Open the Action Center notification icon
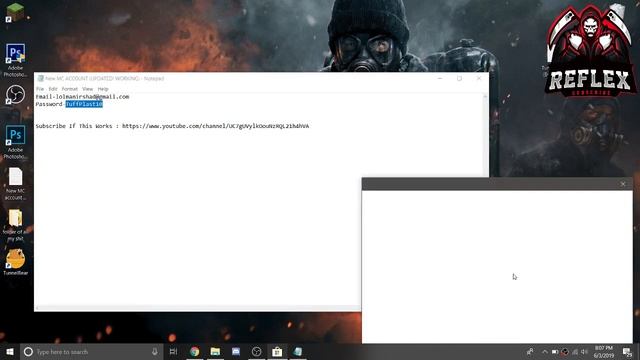Viewport: 640px width, 360px height. click(x=627, y=352)
